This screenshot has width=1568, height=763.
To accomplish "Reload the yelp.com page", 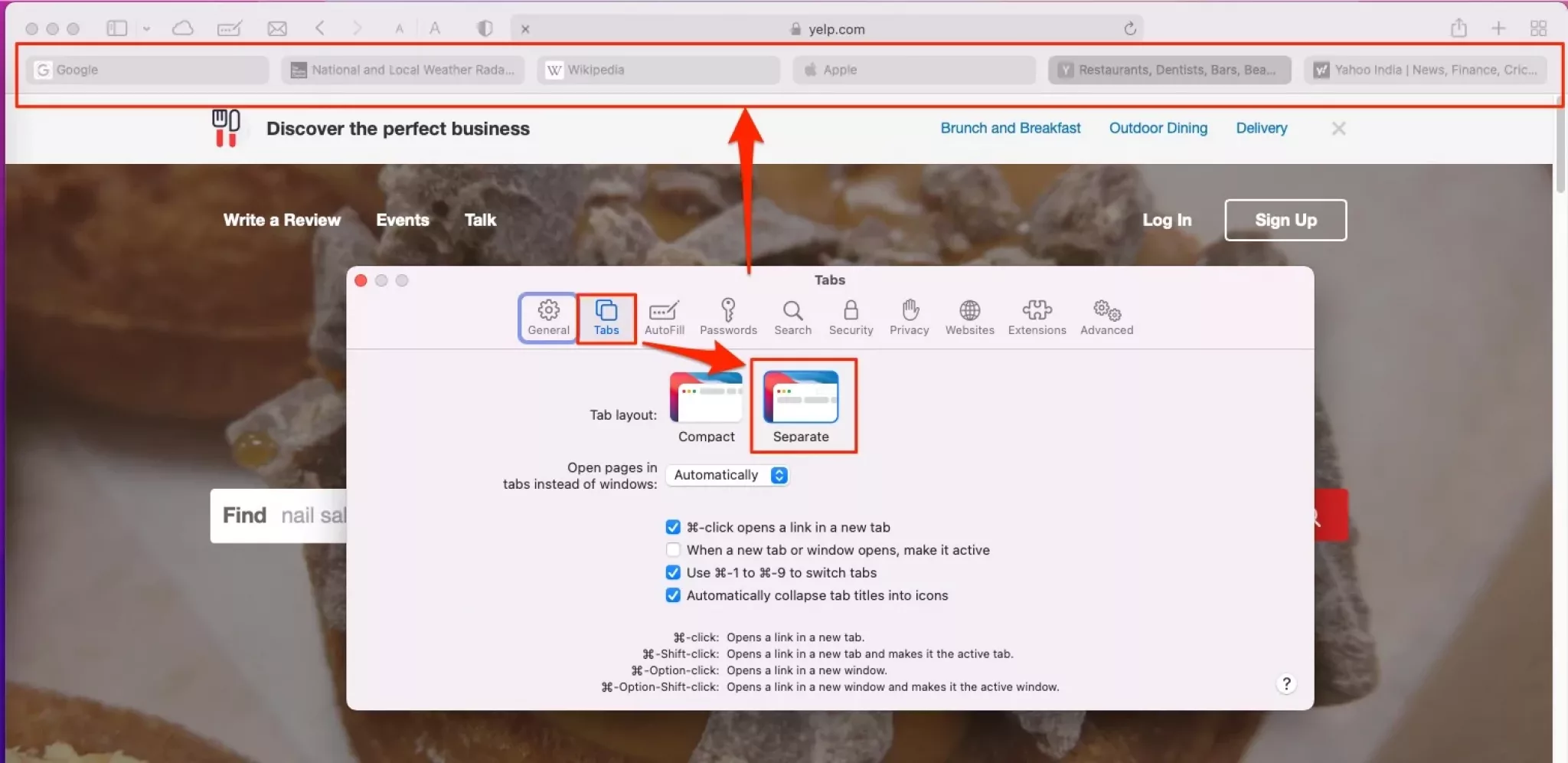I will tap(1129, 29).
